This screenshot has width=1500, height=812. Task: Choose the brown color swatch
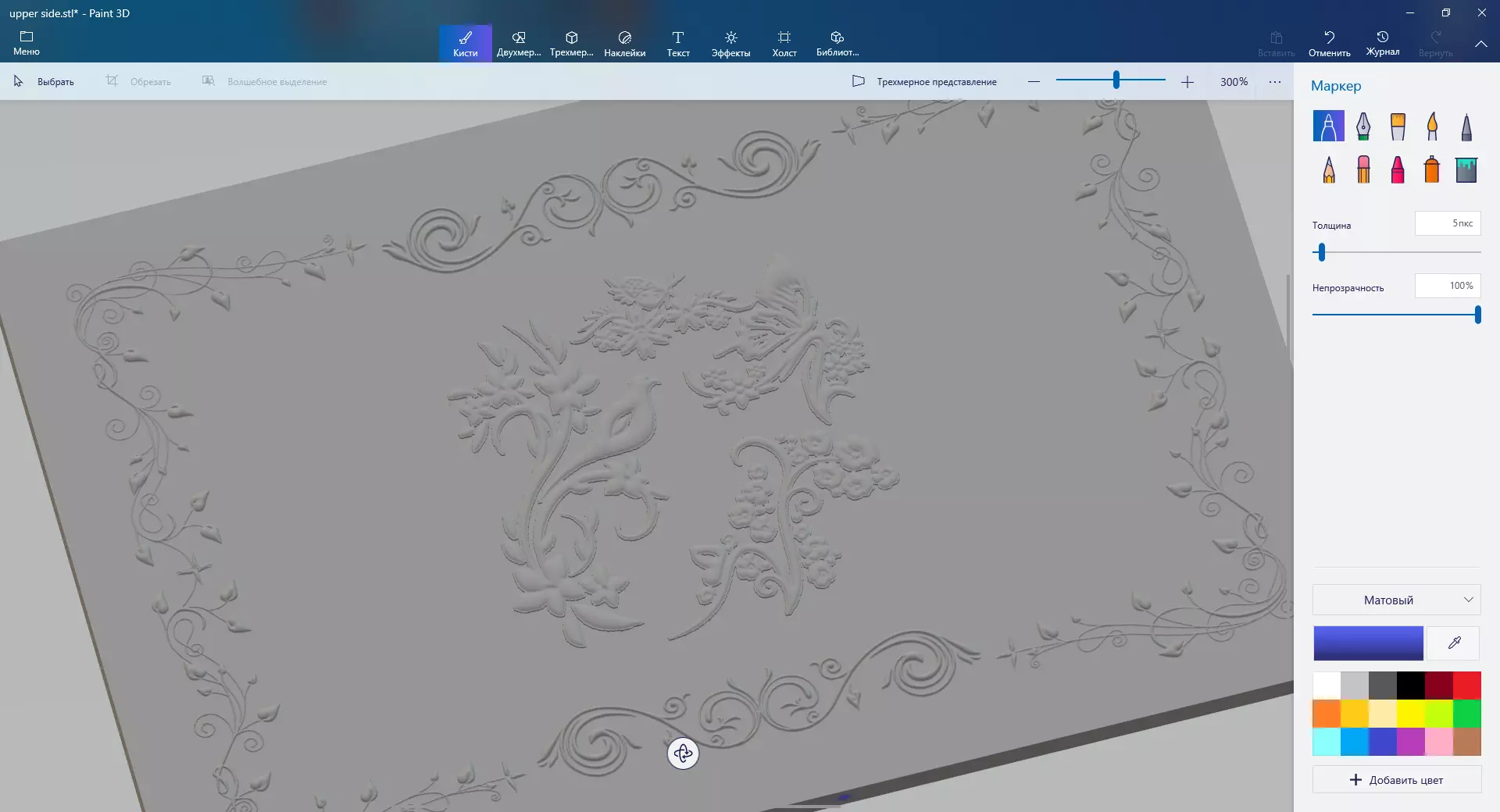click(x=1467, y=742)
